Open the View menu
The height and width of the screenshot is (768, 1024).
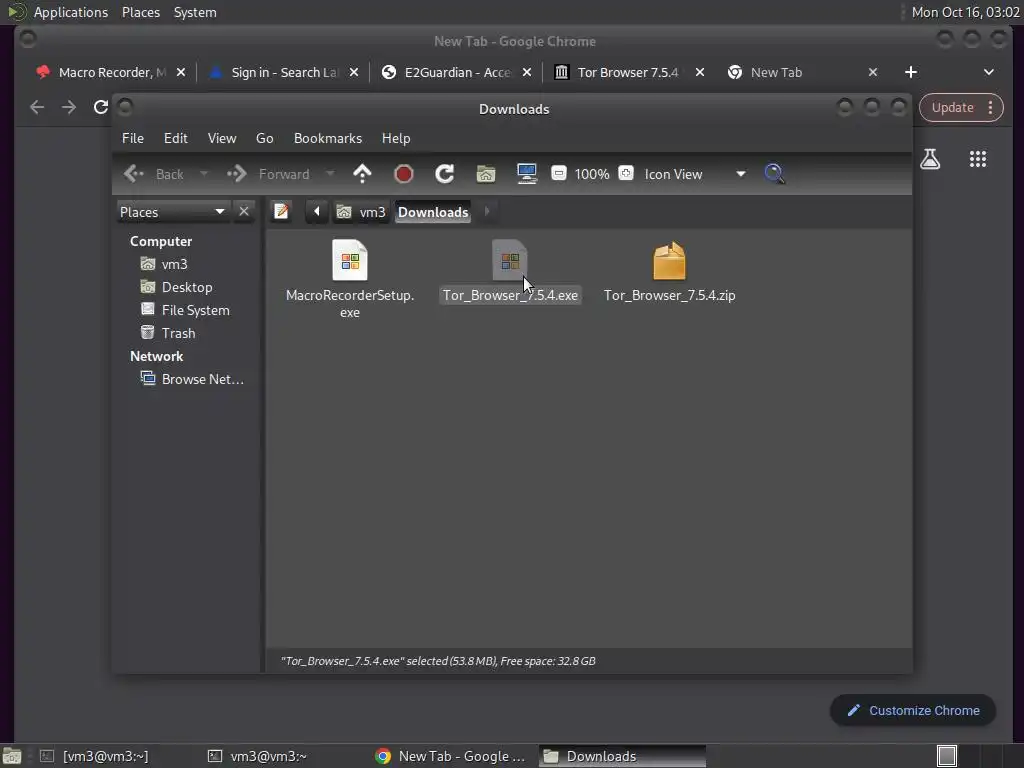coord(222,138)
